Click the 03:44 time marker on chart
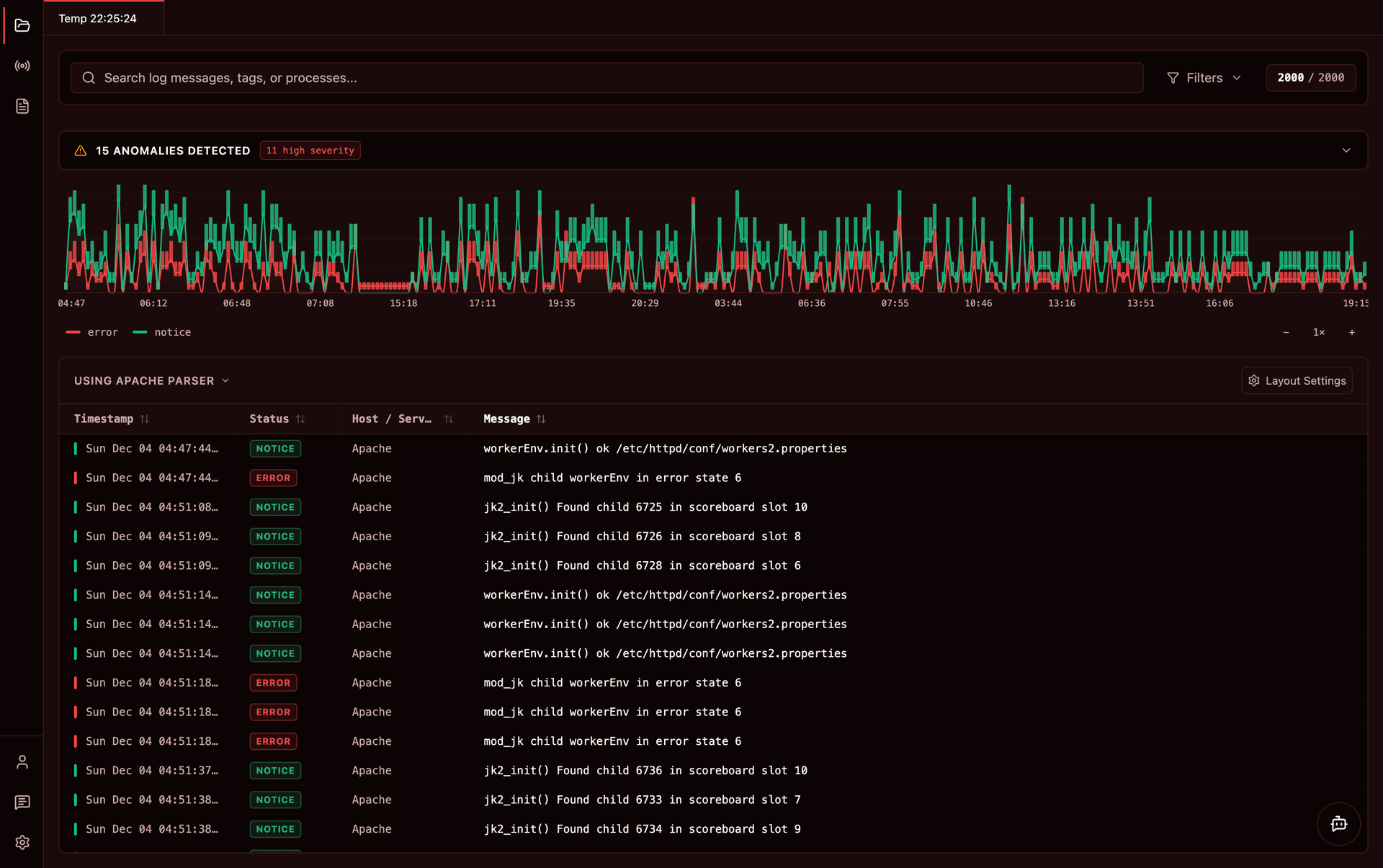Screen dimensions: 1383x868 click(728, 303)
